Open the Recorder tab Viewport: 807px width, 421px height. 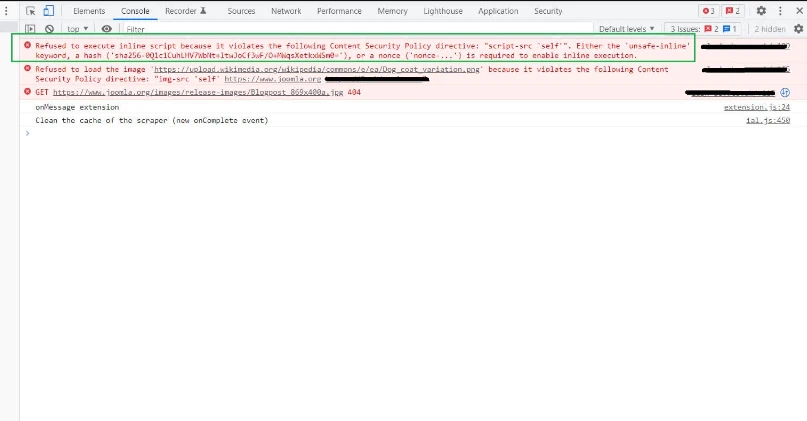(185, 11)
